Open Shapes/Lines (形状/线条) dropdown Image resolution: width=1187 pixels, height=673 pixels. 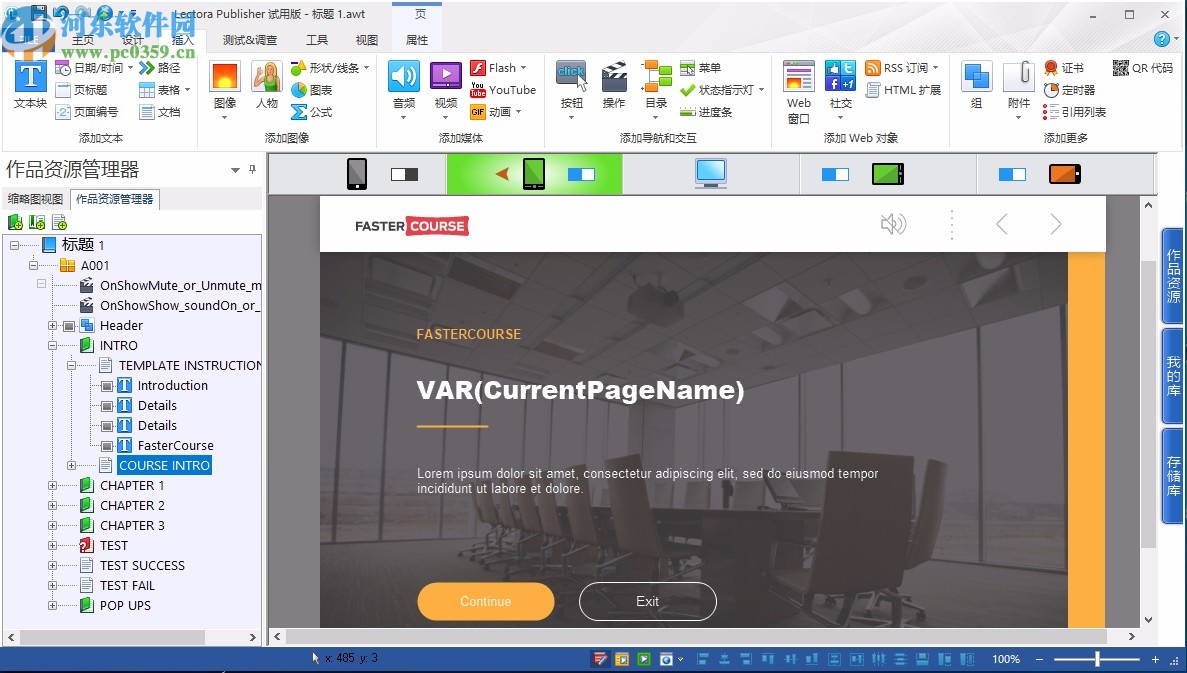(x=366, y=68)
